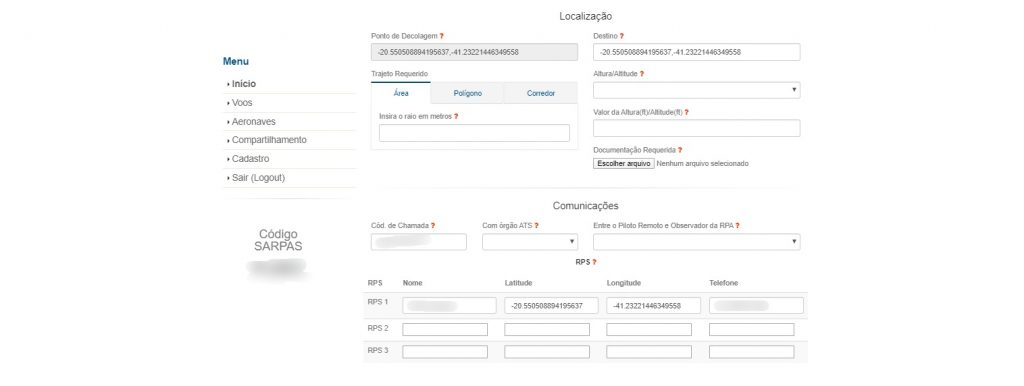Click the Cód. de Chamada input
The width and height of the screenshot is (1024, 386).
coord(419,242)
